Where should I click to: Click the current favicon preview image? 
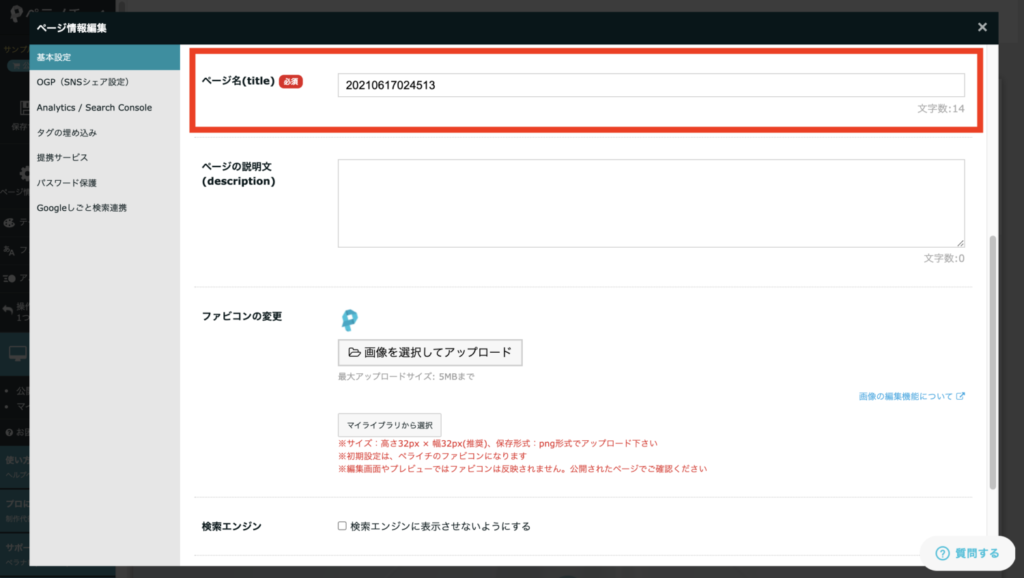[349, 320]
